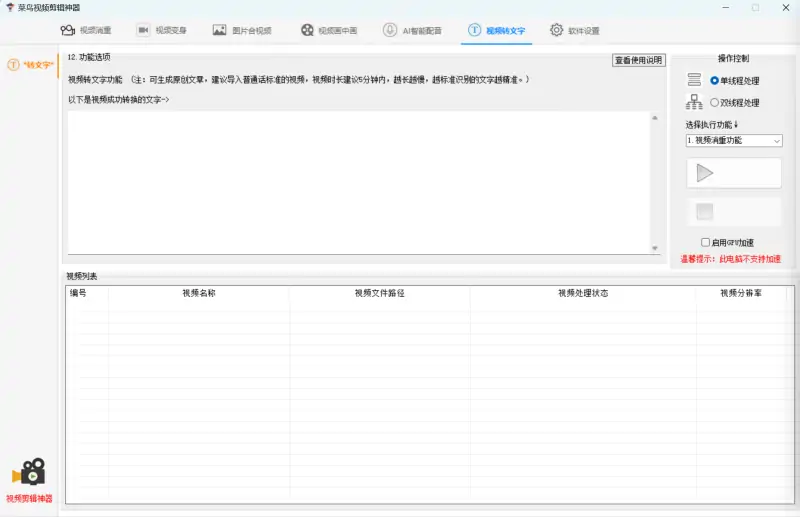Open the 选择执行功能 dropdown list
The height and width of the screenshot is (517, 800).
tap(734, 141)
